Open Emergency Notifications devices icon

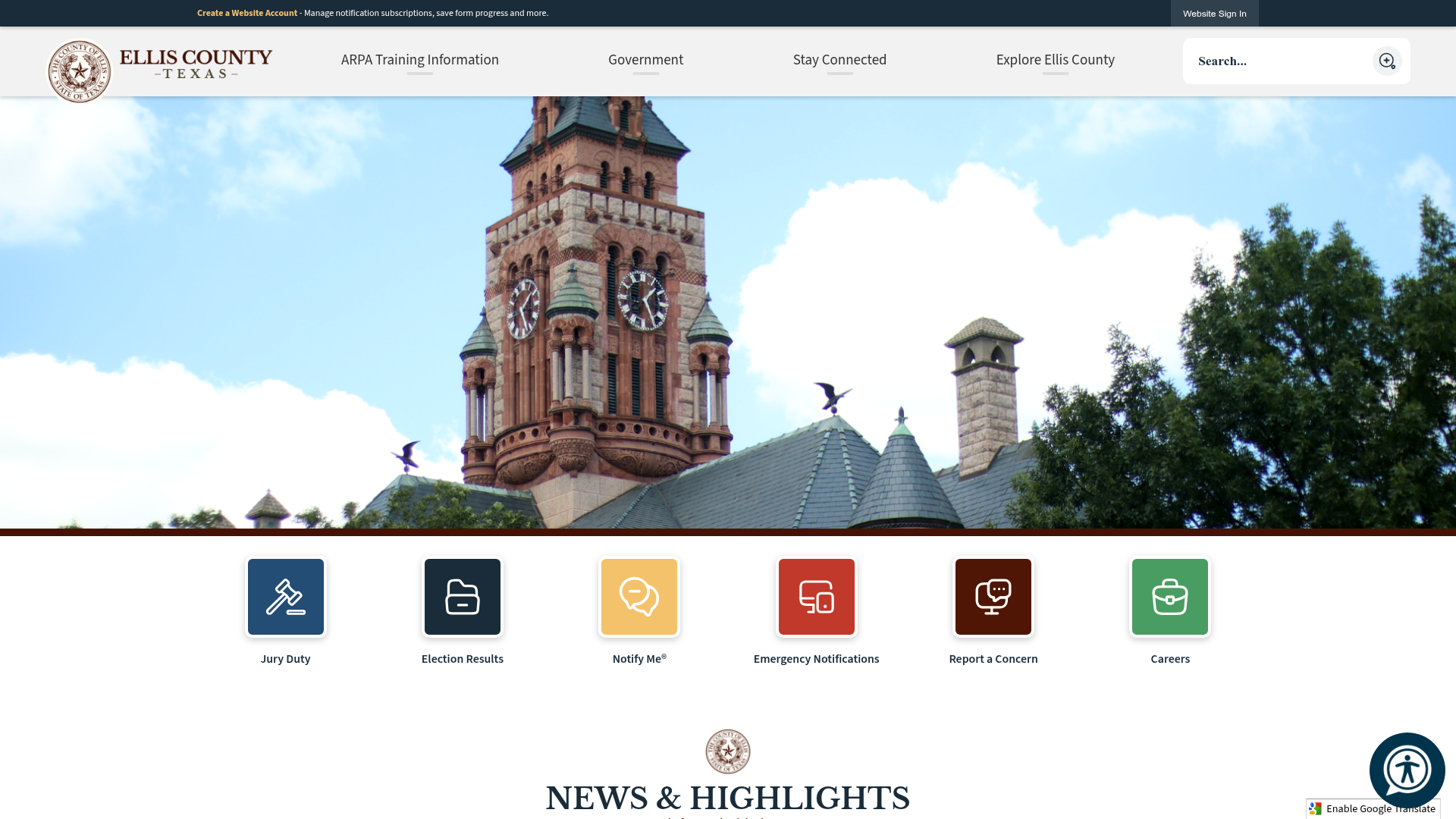tap(817, 597)
